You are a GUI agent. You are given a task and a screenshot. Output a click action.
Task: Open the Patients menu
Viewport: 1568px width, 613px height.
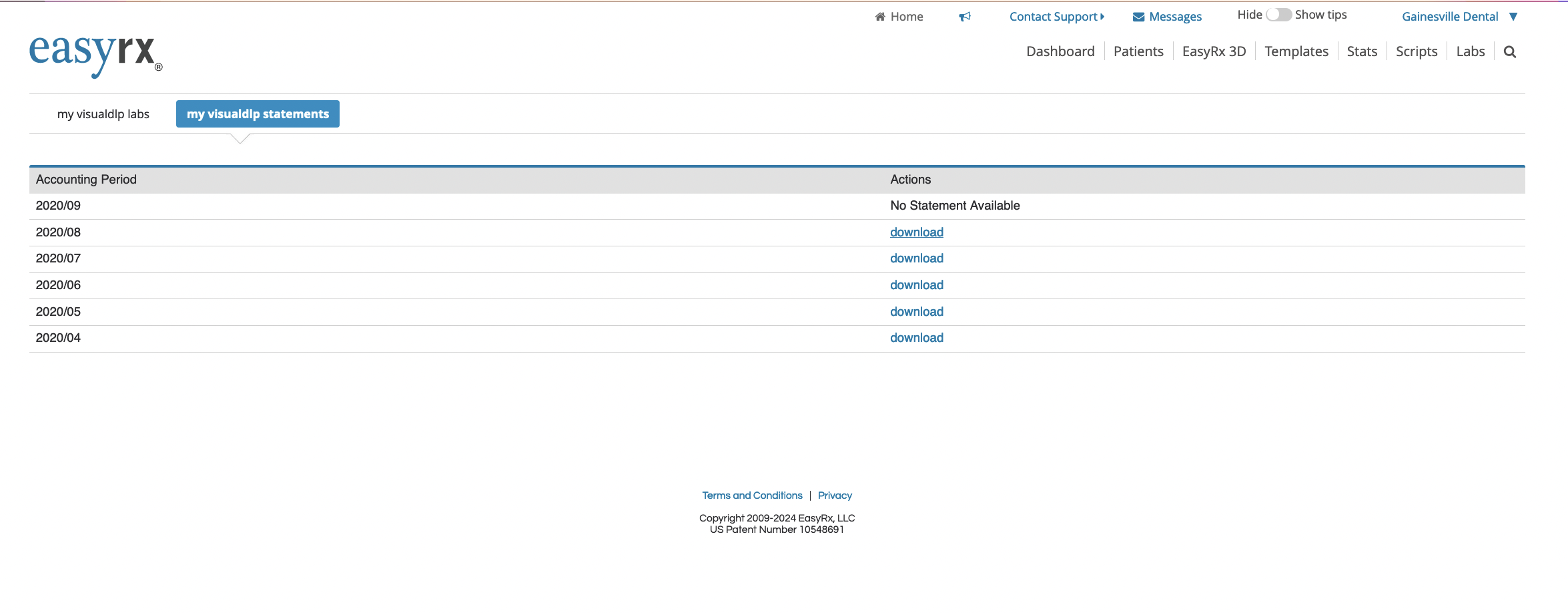(1138, 51)
